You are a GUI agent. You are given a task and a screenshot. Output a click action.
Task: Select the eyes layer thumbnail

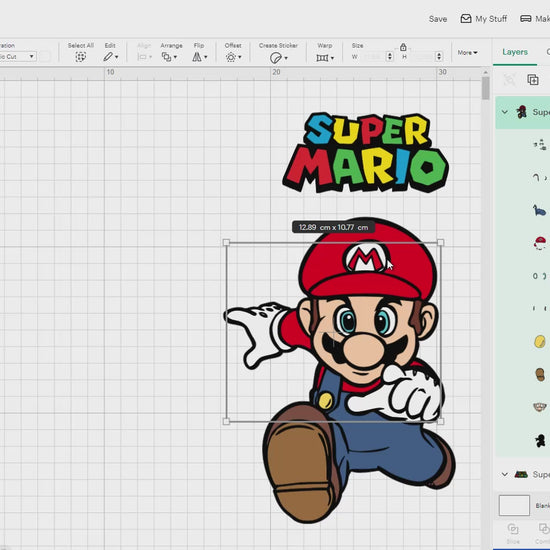(540, 276)
